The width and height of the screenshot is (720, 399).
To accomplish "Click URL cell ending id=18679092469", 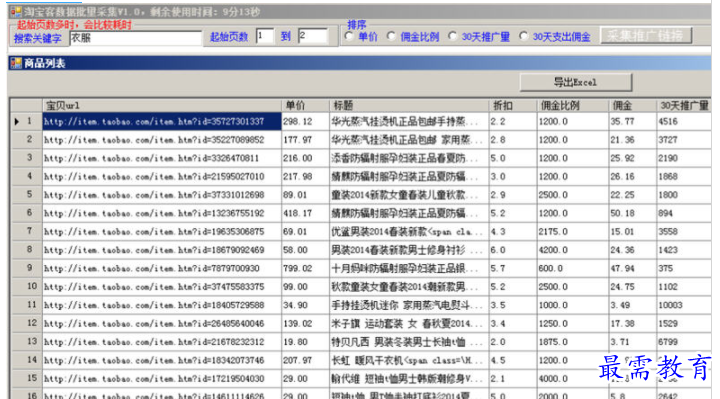I will point(162,250).
